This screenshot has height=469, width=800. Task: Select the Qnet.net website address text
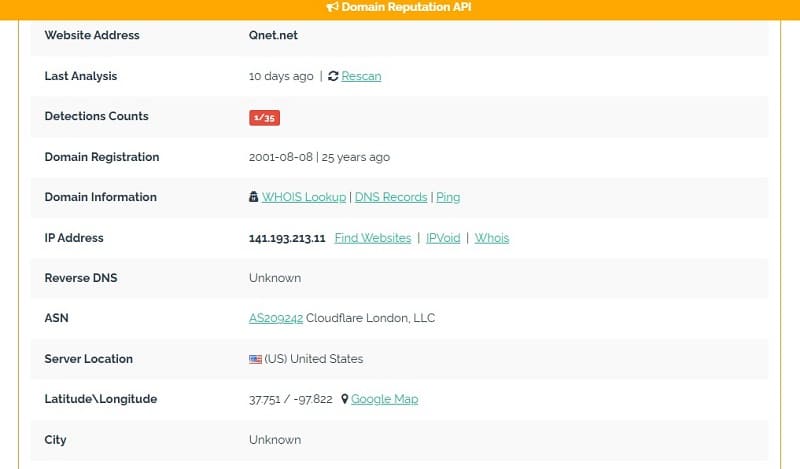[273, 35]
